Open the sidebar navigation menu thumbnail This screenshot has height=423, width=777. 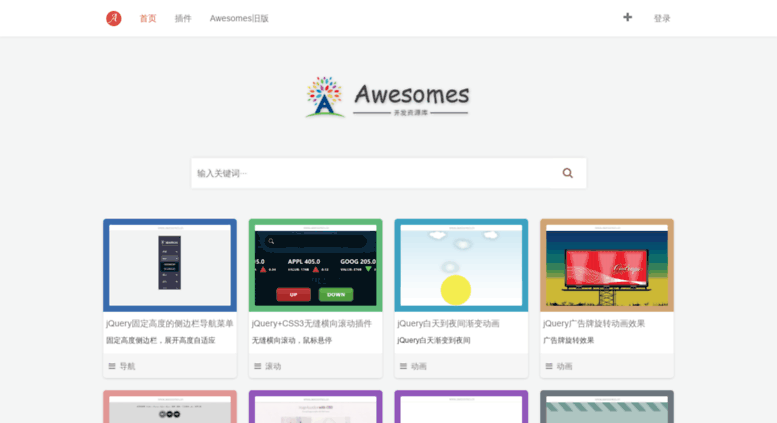click(170, 265)
